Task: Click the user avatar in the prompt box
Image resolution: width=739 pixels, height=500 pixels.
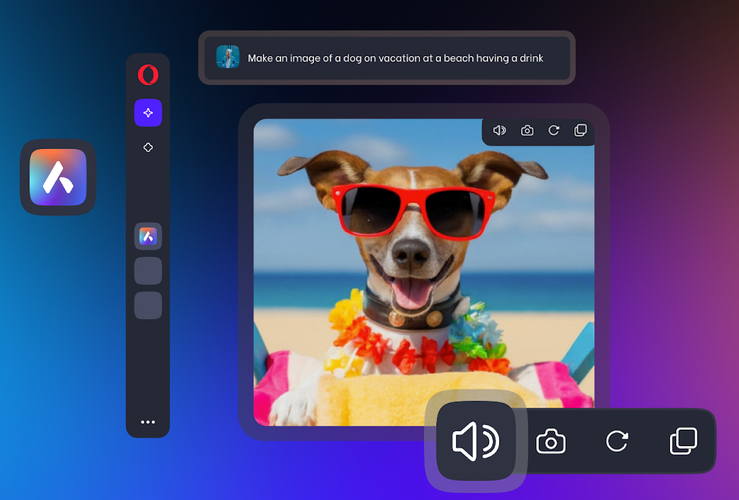Action: tap(228, 57)
